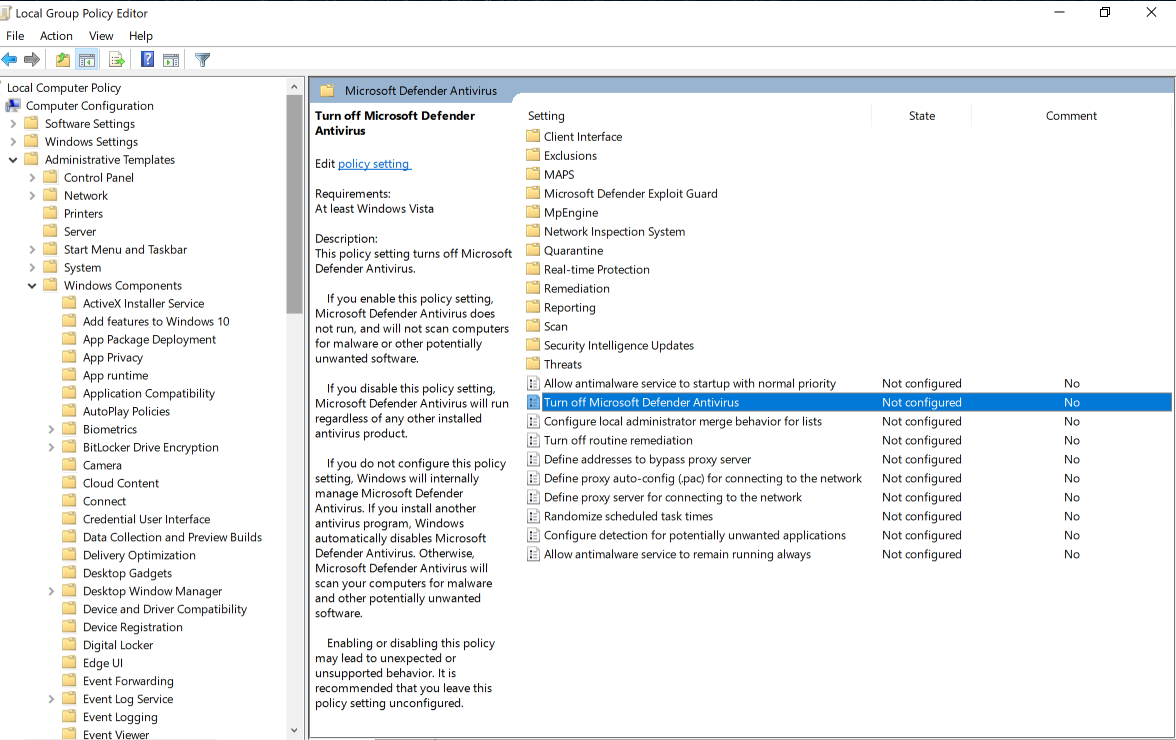The image size is (1176, 740).
Task: Select the Cloud Content tree item
Action: (121, 484)
